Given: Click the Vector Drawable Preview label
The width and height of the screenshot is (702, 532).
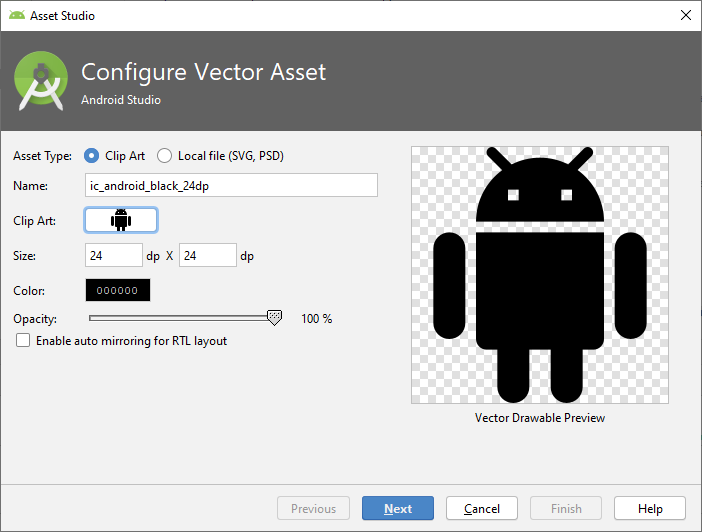Looking at the screenshot, I should 540,418.
